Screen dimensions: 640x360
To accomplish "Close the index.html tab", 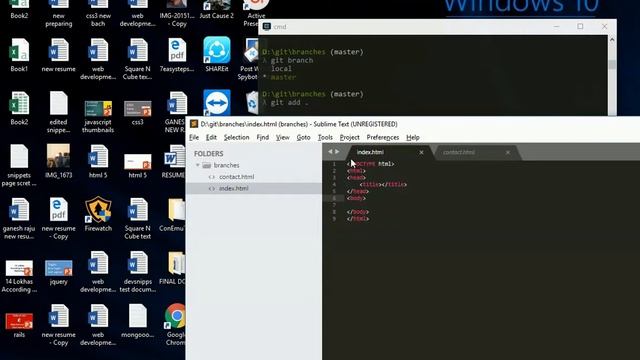I will click(421, 152).
